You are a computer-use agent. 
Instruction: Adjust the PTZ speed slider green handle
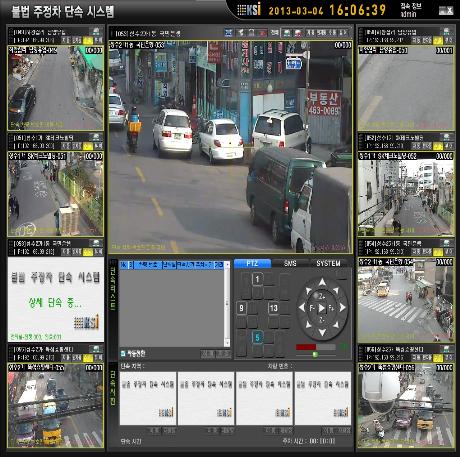tap(315, 355)
